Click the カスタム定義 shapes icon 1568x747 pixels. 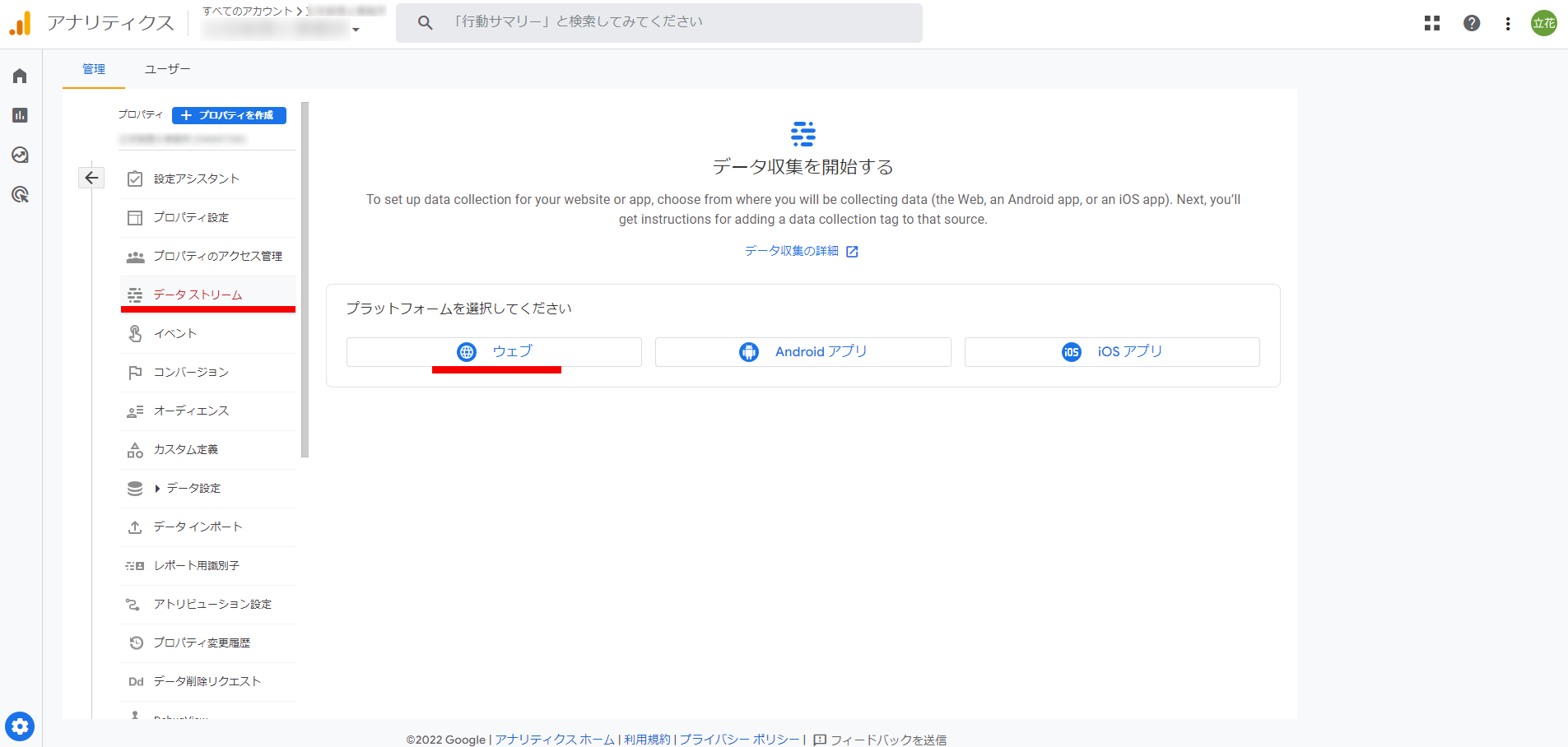(x=135, y=450)
